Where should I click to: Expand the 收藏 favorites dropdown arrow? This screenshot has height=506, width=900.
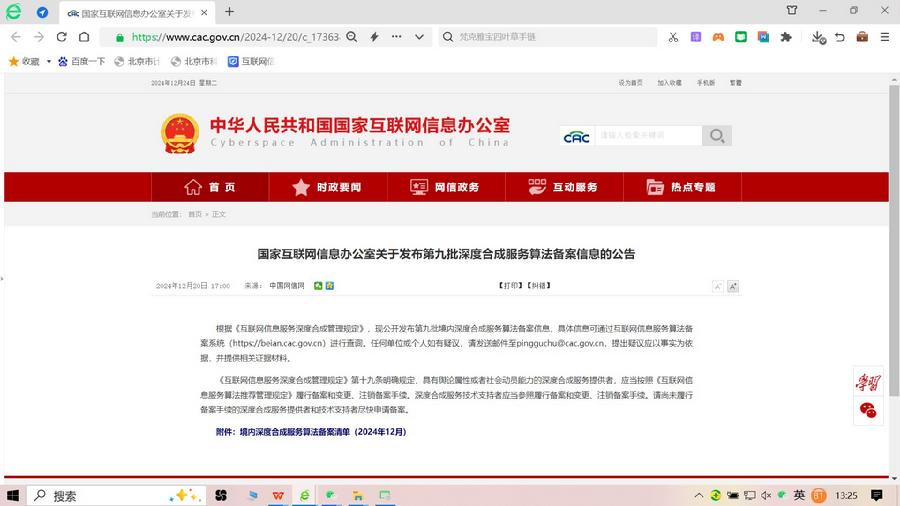pyautogui.click(x=49, y=61)
